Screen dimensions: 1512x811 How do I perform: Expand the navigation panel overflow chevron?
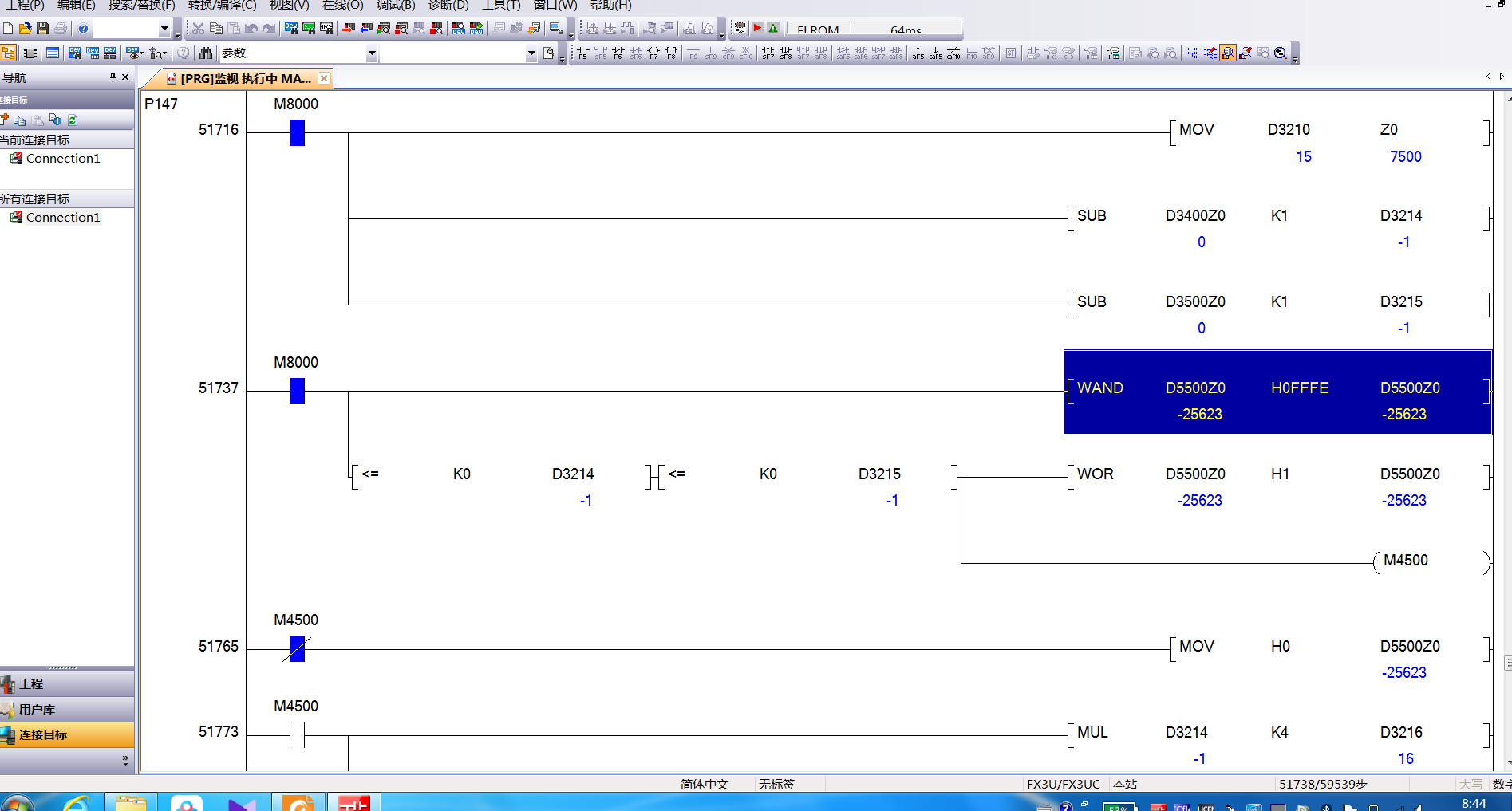(125, 761)
